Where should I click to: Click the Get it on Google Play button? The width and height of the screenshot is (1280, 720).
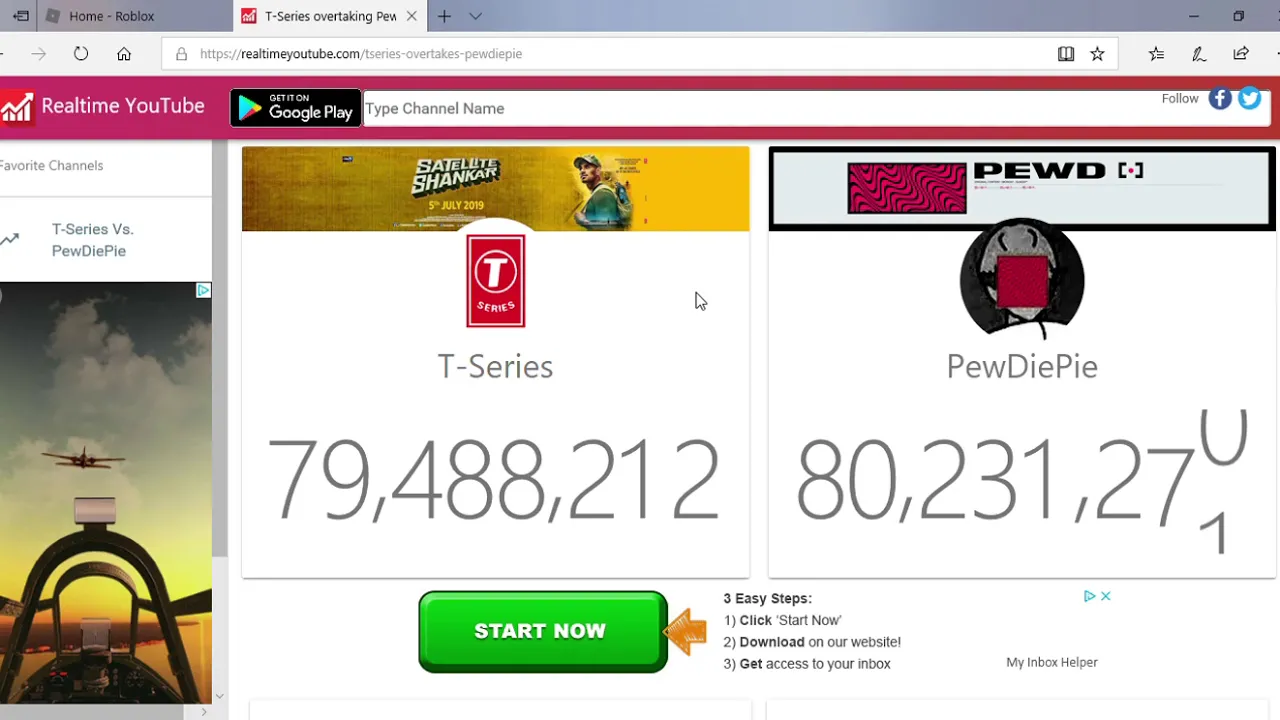coord(296,108)
